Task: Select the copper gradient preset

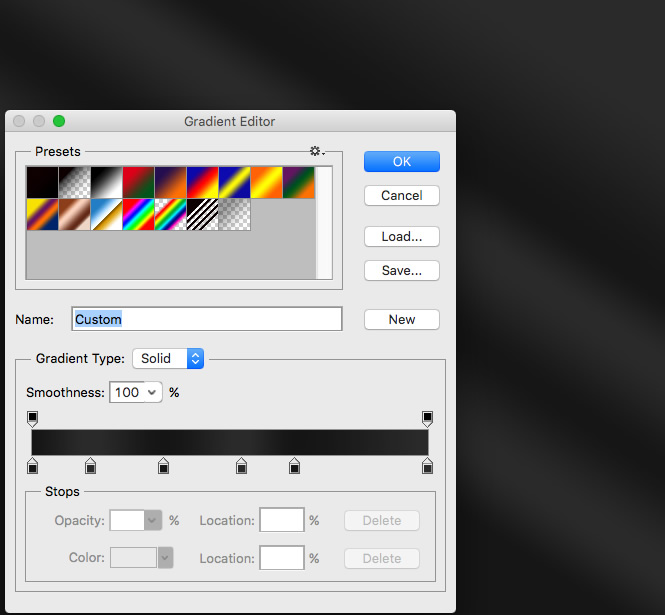Action: [x=73, y=214]
